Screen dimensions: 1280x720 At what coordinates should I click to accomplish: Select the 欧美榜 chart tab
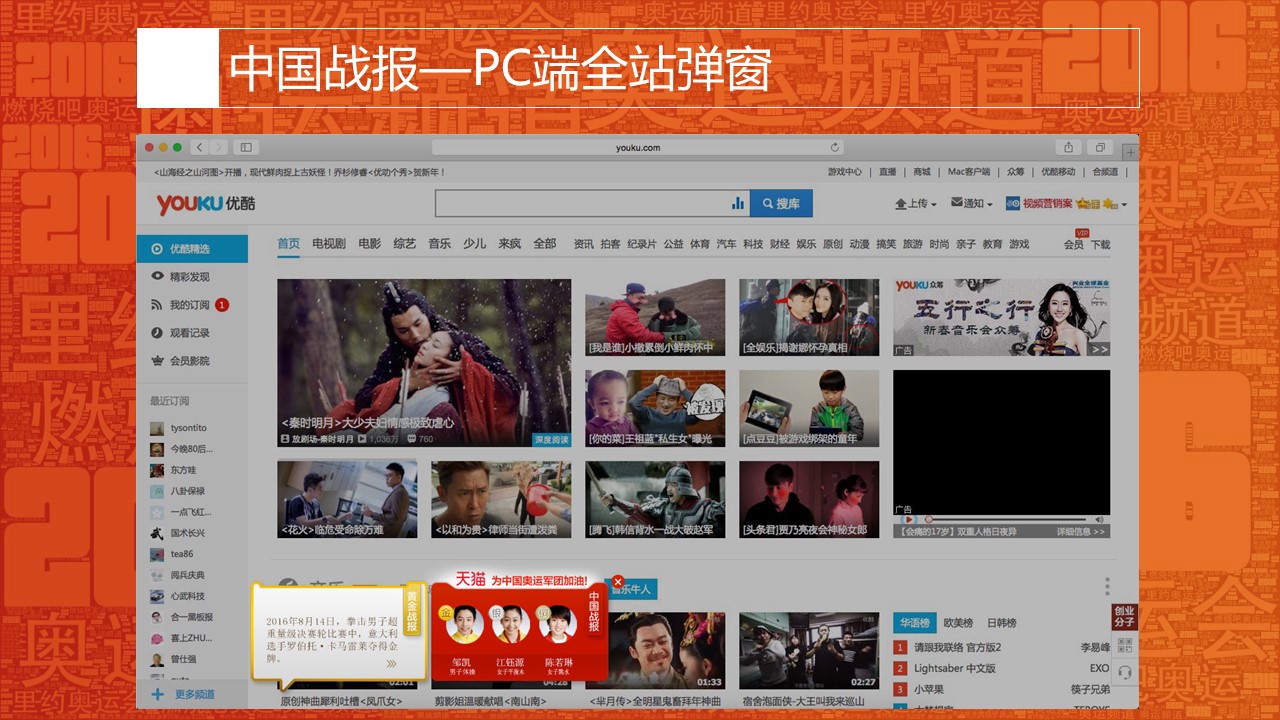point(958,623)
